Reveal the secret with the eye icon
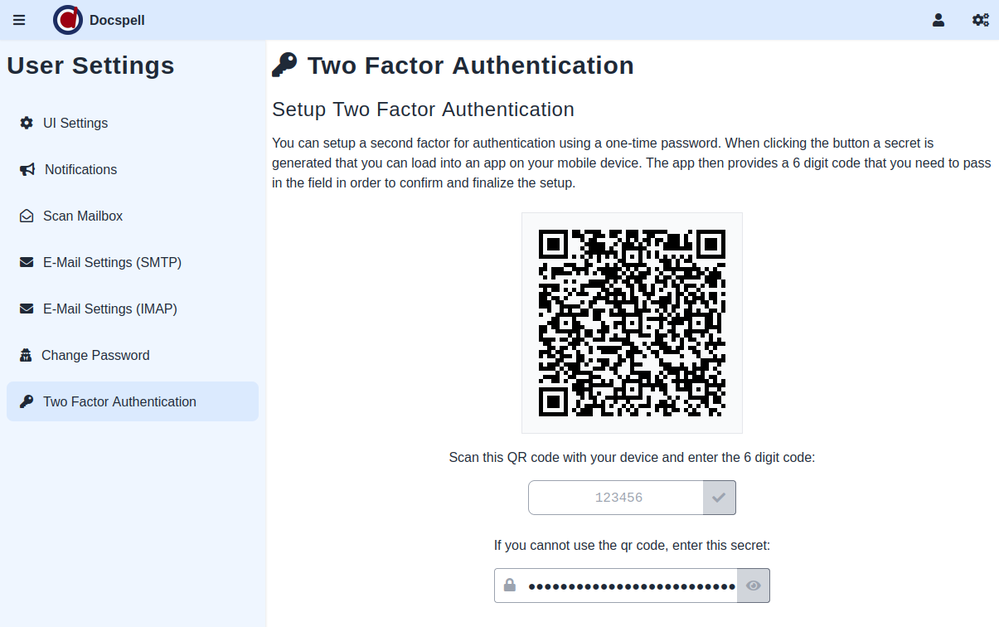Screen dimensions: 999x627 click(753, 586)
